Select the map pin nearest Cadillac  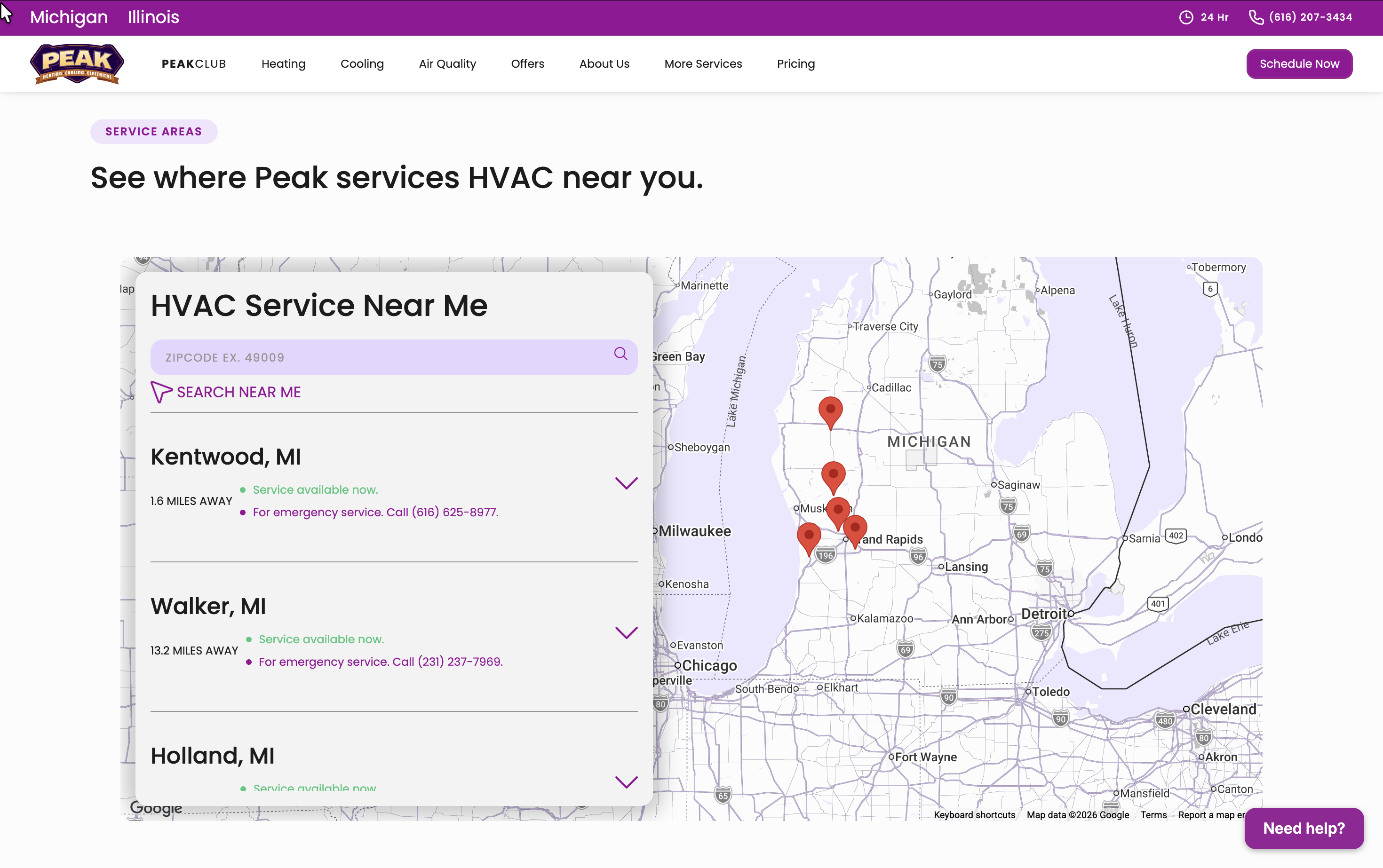click(x=830, y=413)
